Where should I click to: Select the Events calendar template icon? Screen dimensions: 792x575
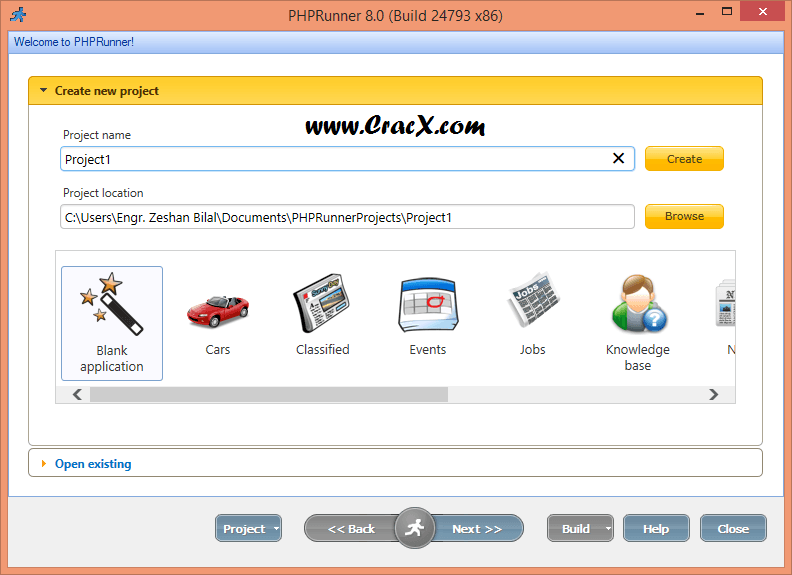click(428, 305)
